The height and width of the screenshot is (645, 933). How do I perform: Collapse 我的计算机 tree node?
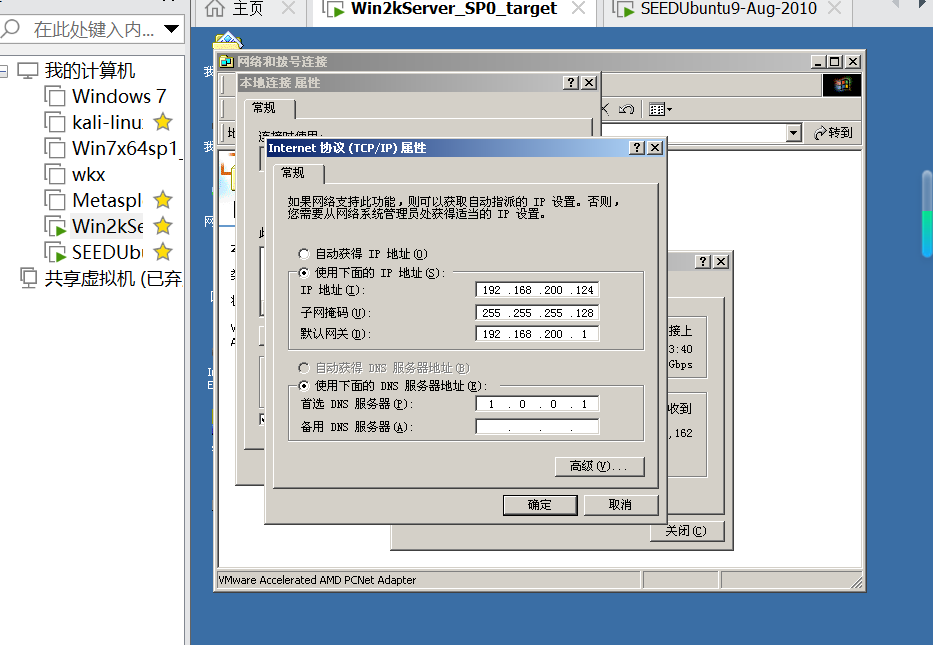coord(4,71)
